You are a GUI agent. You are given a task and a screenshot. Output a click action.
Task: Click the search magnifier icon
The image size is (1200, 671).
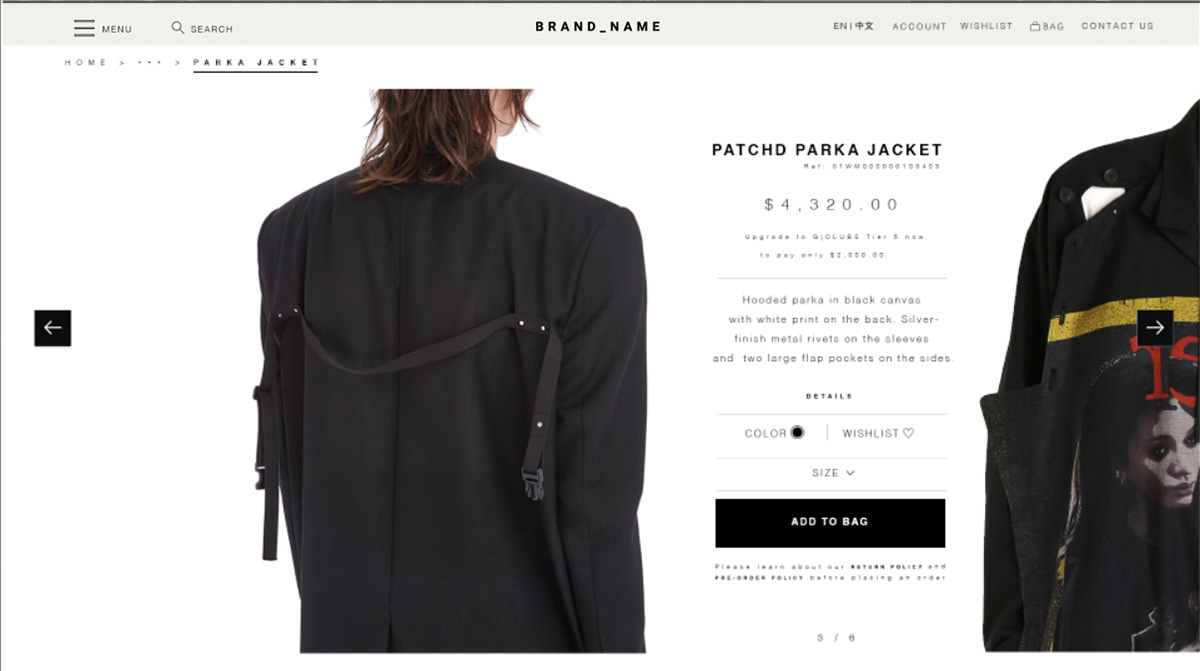click(x=178, y=28)
